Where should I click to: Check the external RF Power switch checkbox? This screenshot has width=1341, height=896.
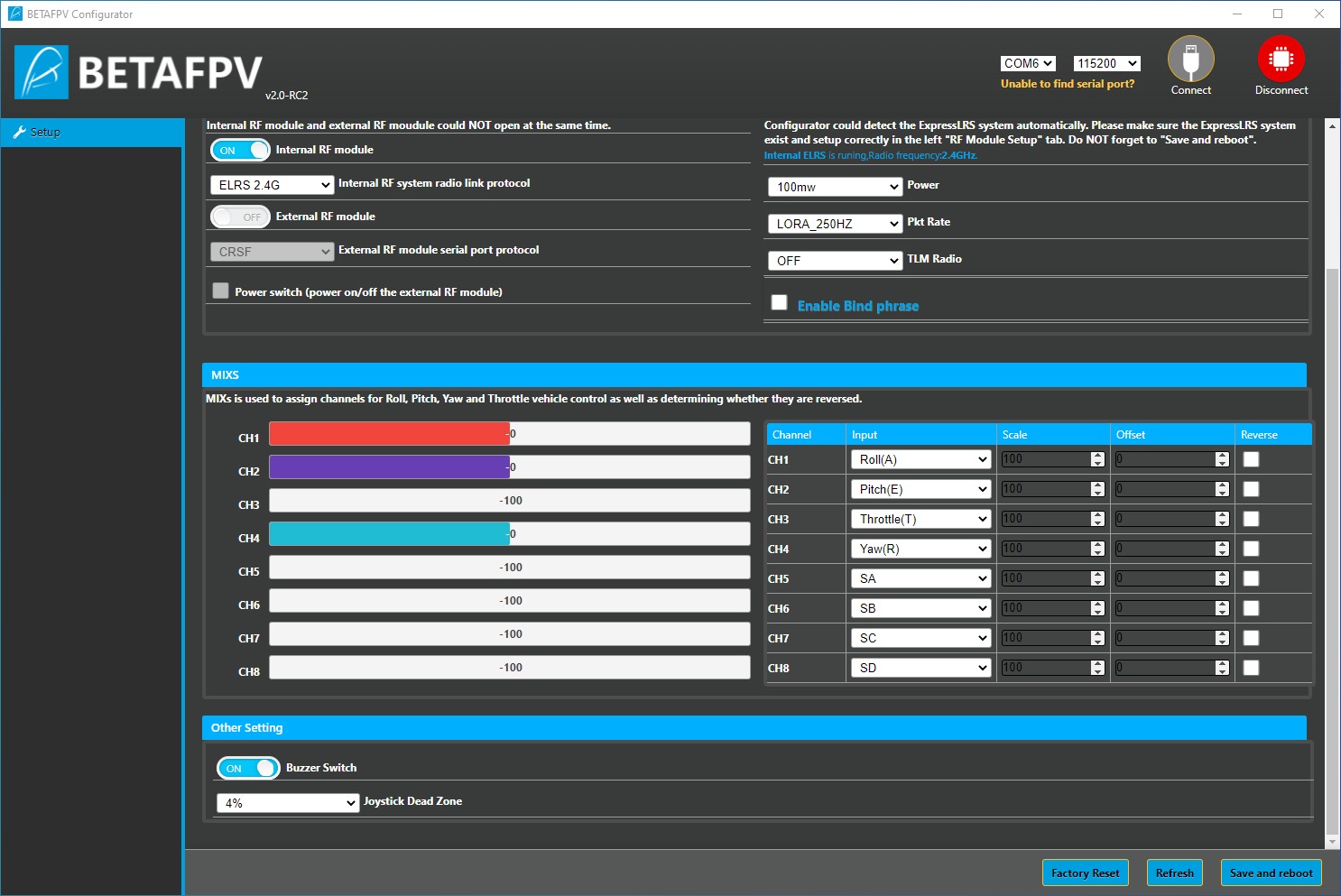[x=220, y=291]
